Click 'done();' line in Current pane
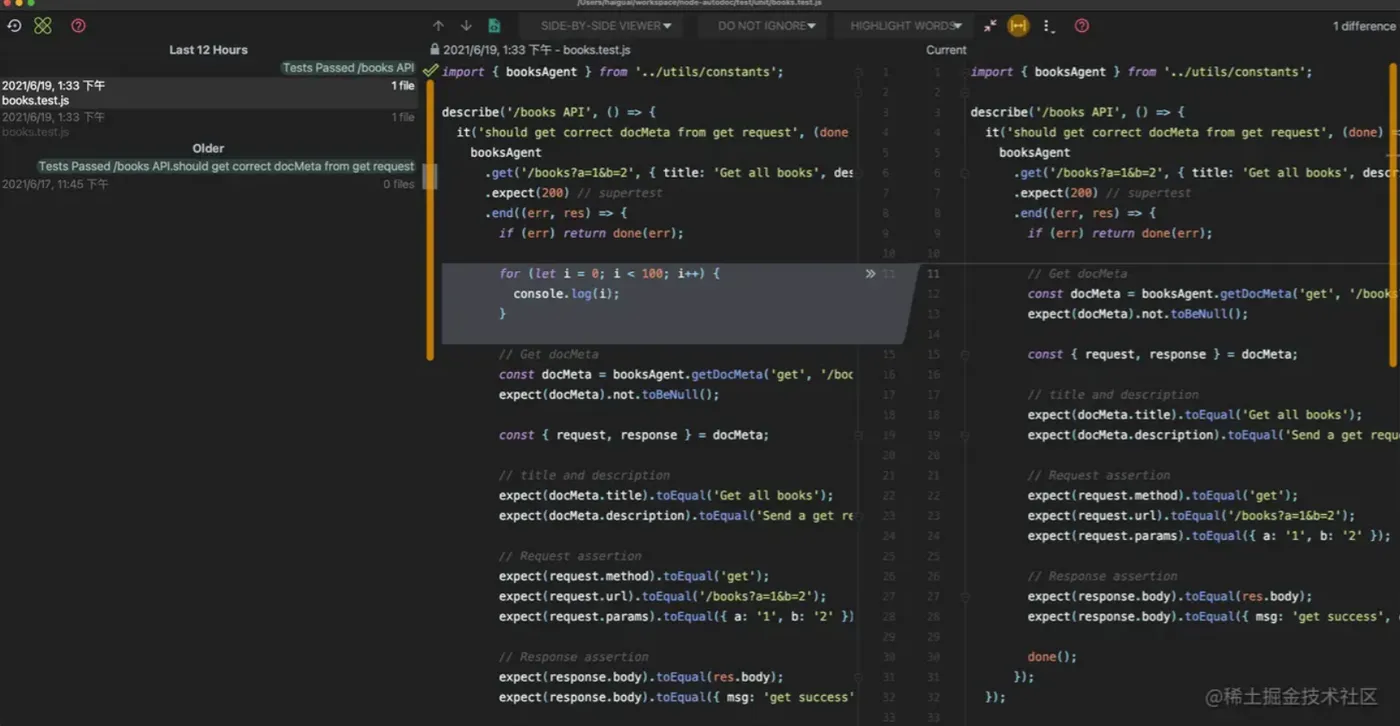 [1052, 657]
